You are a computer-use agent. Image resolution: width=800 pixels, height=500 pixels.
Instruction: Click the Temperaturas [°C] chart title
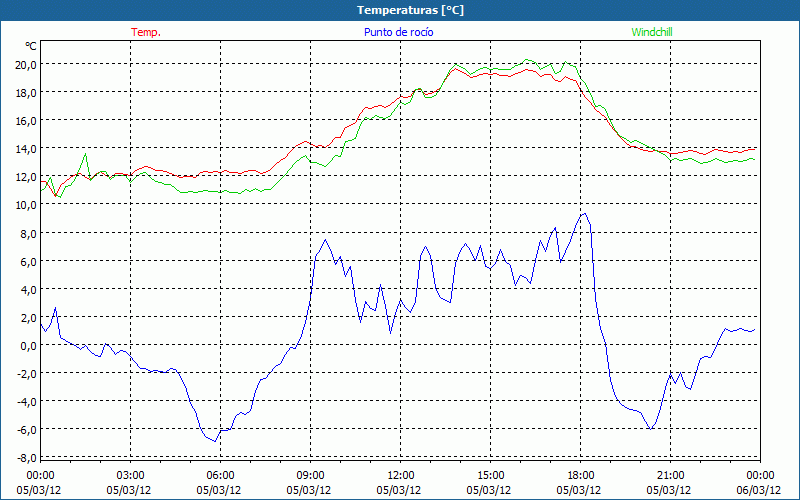[410, 10]
